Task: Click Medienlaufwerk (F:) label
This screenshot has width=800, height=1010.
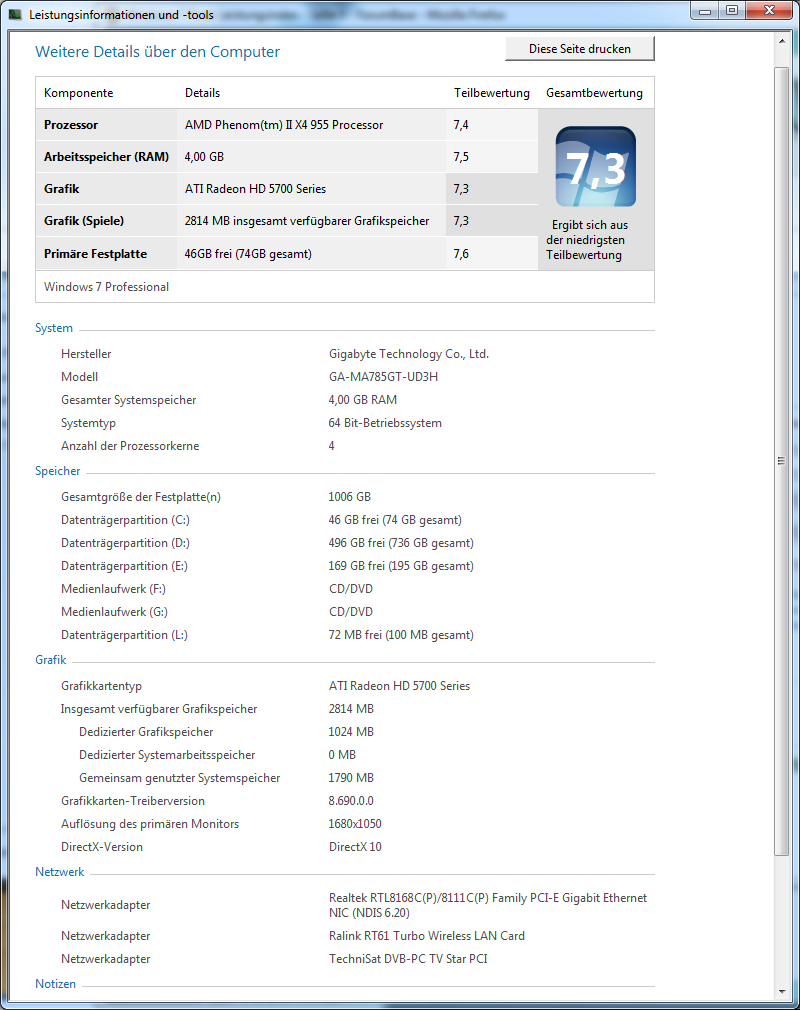Action: pos(113,589)
